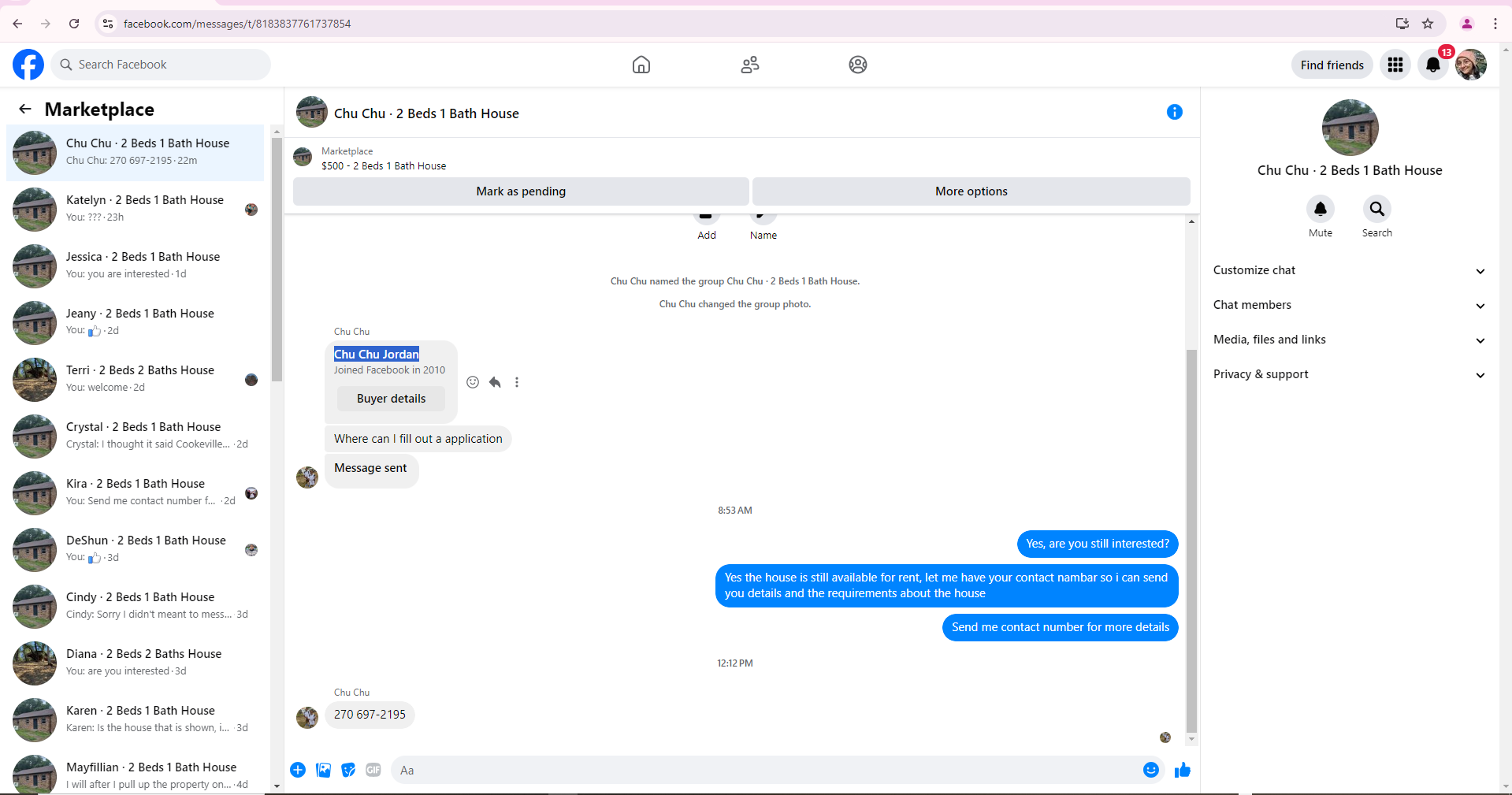
Task: View site information icon in address bar
Action: point(109,24)
